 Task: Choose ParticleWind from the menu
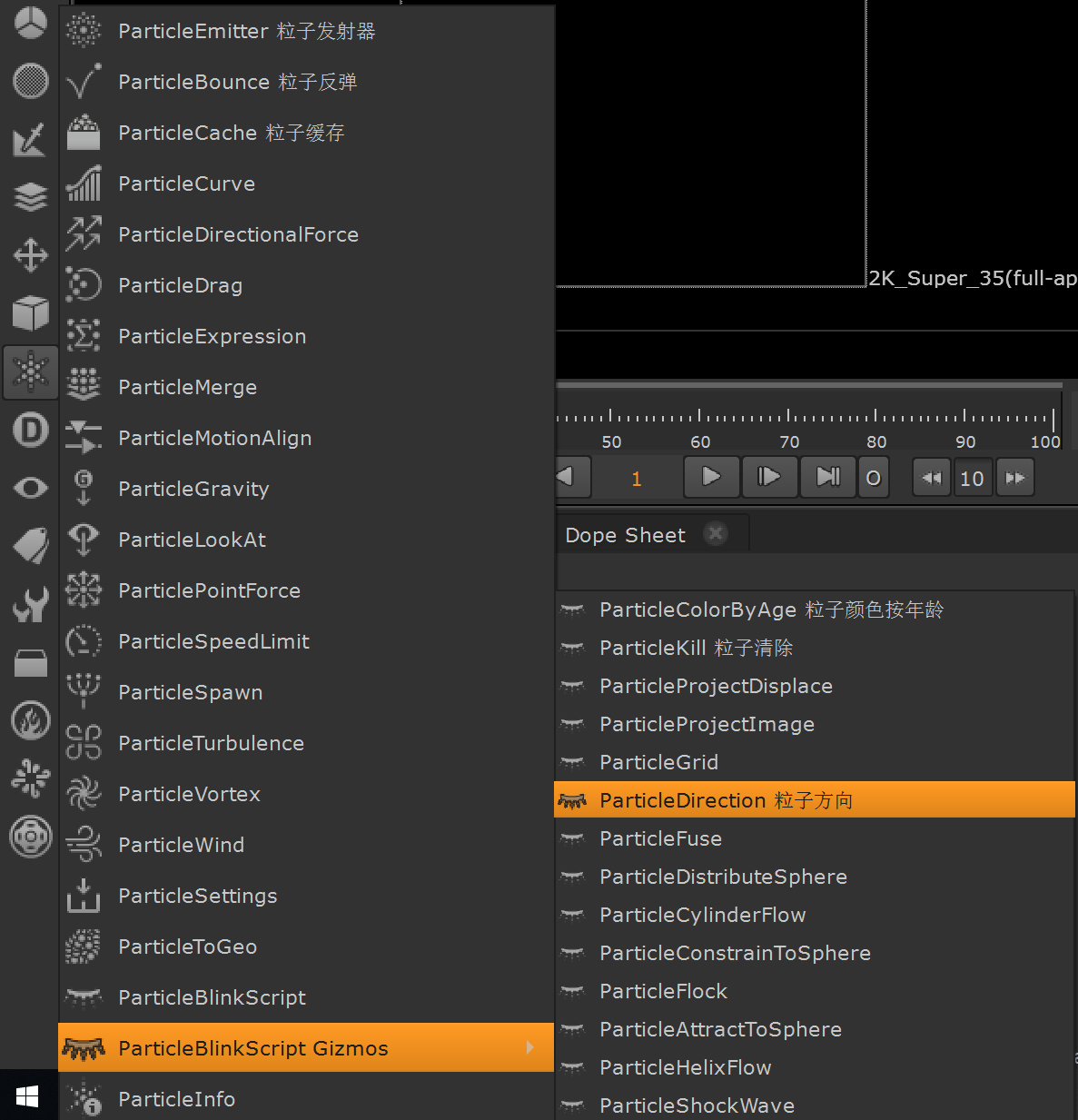306,845
